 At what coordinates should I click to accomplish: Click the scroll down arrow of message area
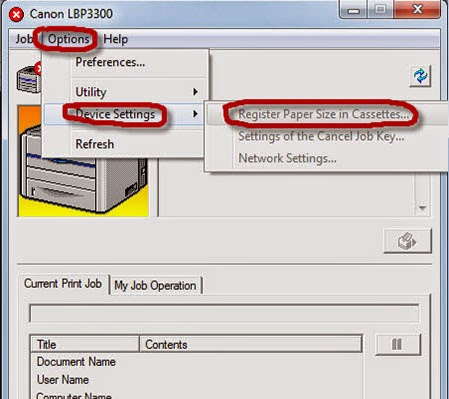tap(422, 208)
